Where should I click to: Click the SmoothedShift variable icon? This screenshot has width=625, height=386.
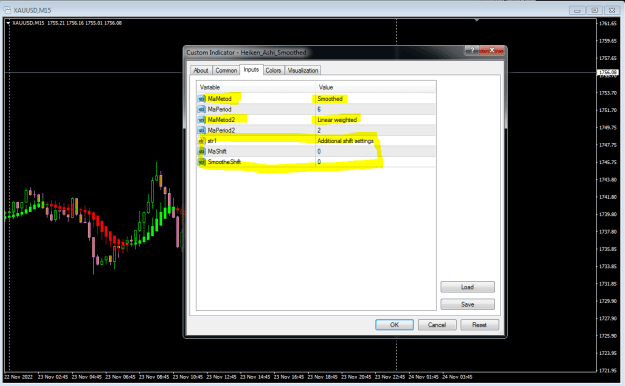[x=202, y=162]
